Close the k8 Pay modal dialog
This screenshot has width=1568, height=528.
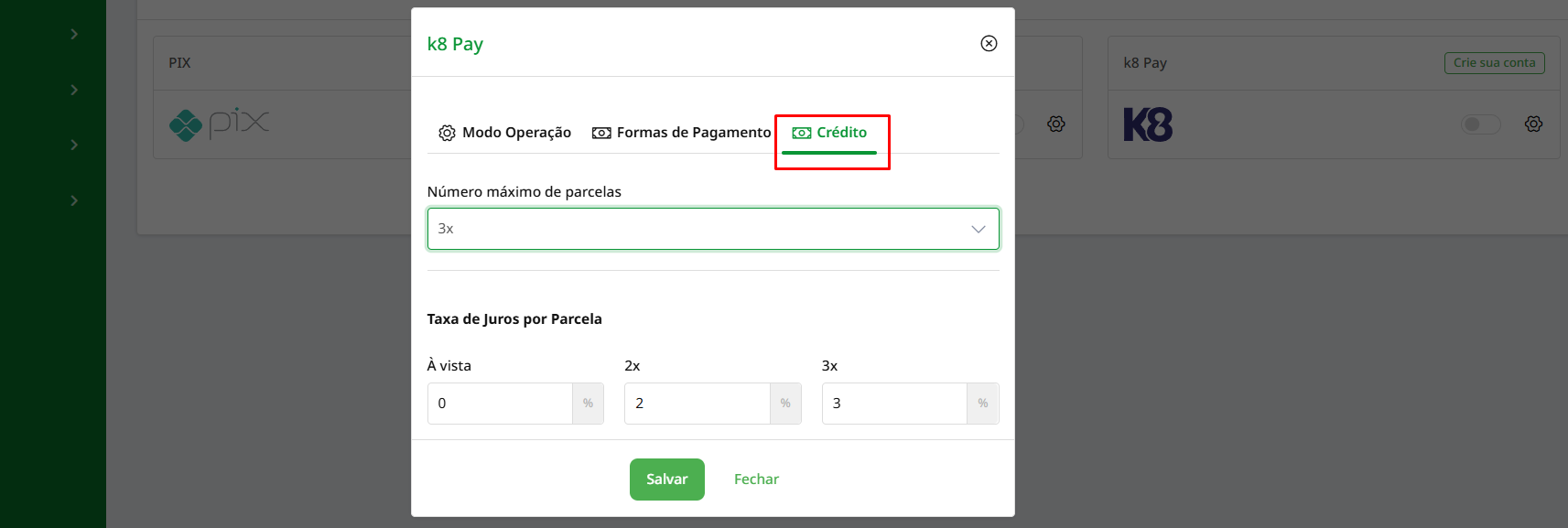coord(989,43)
